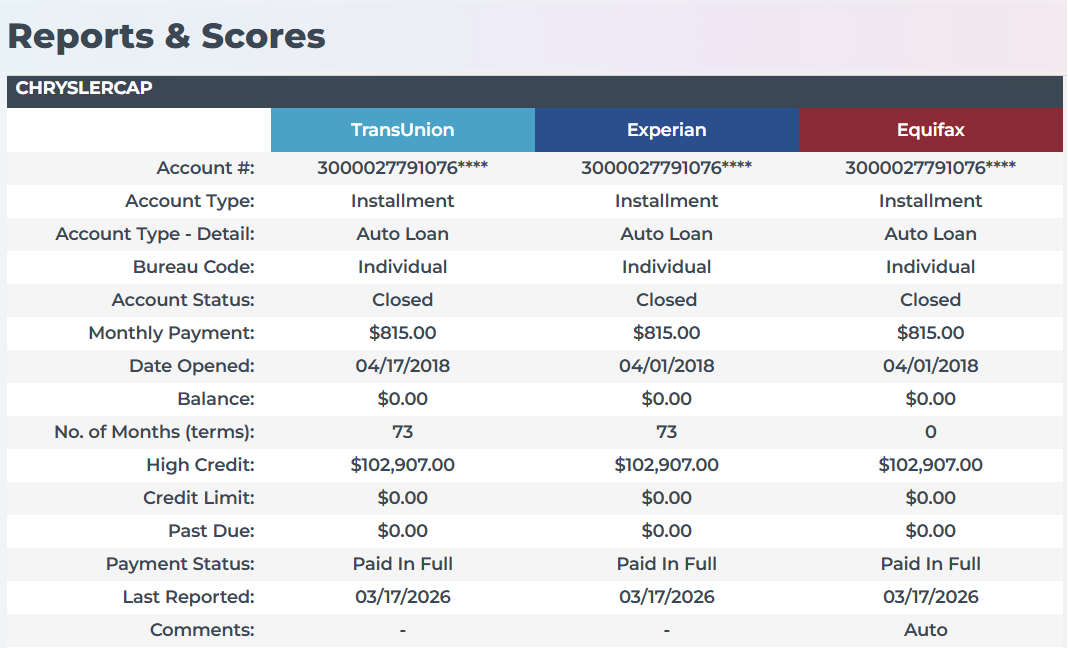Click Experian high credit $102,907.00
The image size is (1068, 648).
[667, 465]
